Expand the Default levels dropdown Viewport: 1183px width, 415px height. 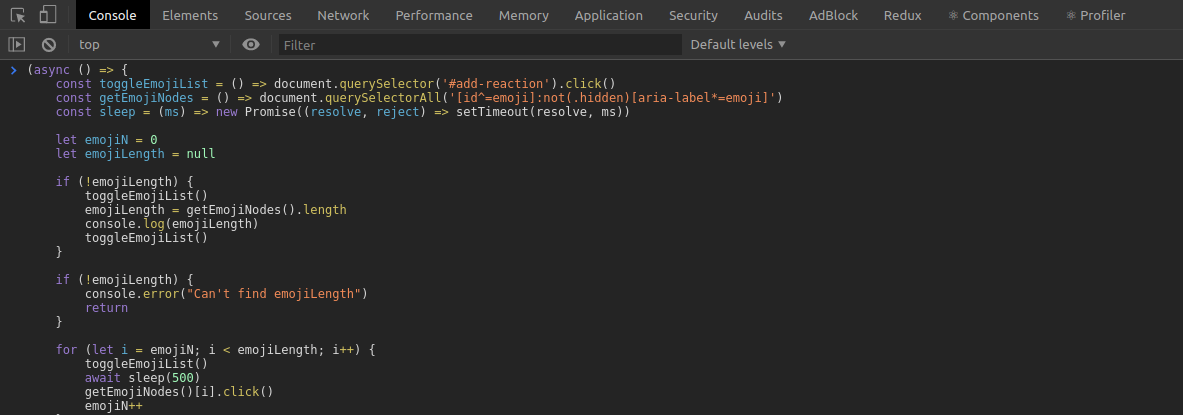pyautogui.click(x=738, y=45)
